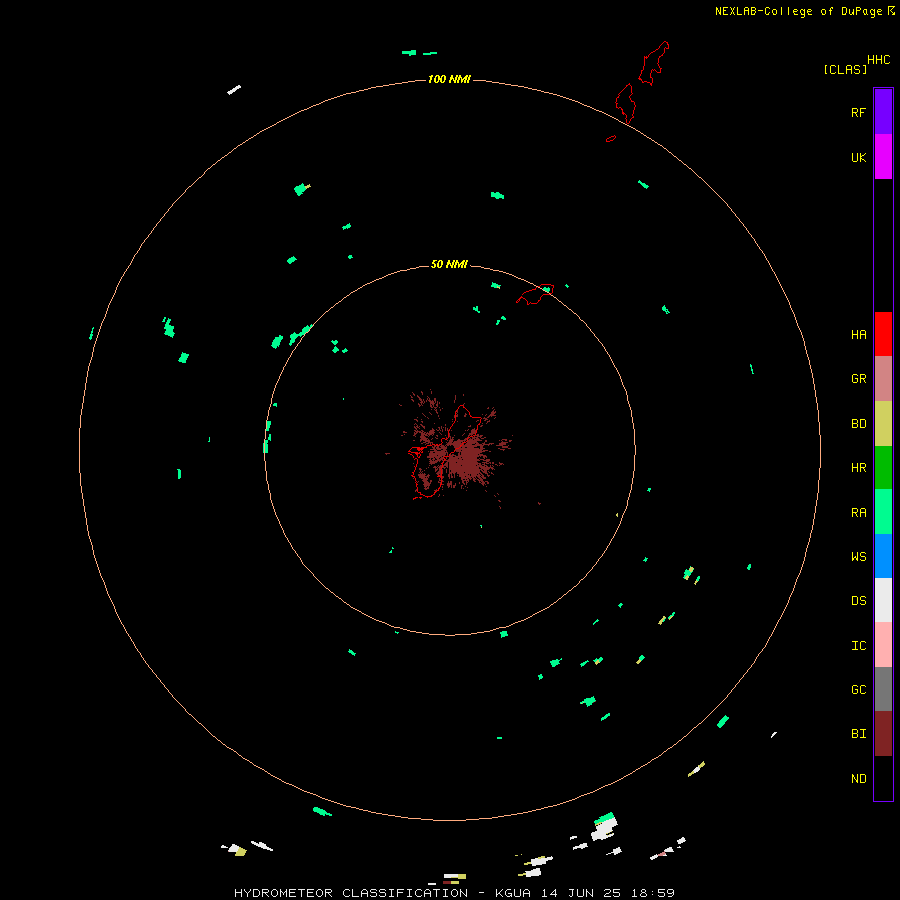Click the ND black legend swatch
The image size is (900, 900).
tap(883, 778)
